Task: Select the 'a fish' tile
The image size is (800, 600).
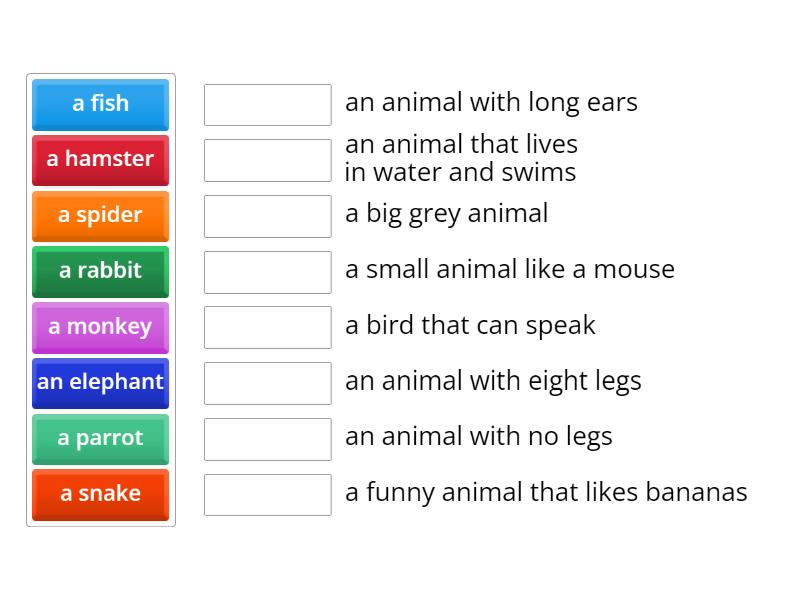Action: pyautogui.click(x=100, y=104)
